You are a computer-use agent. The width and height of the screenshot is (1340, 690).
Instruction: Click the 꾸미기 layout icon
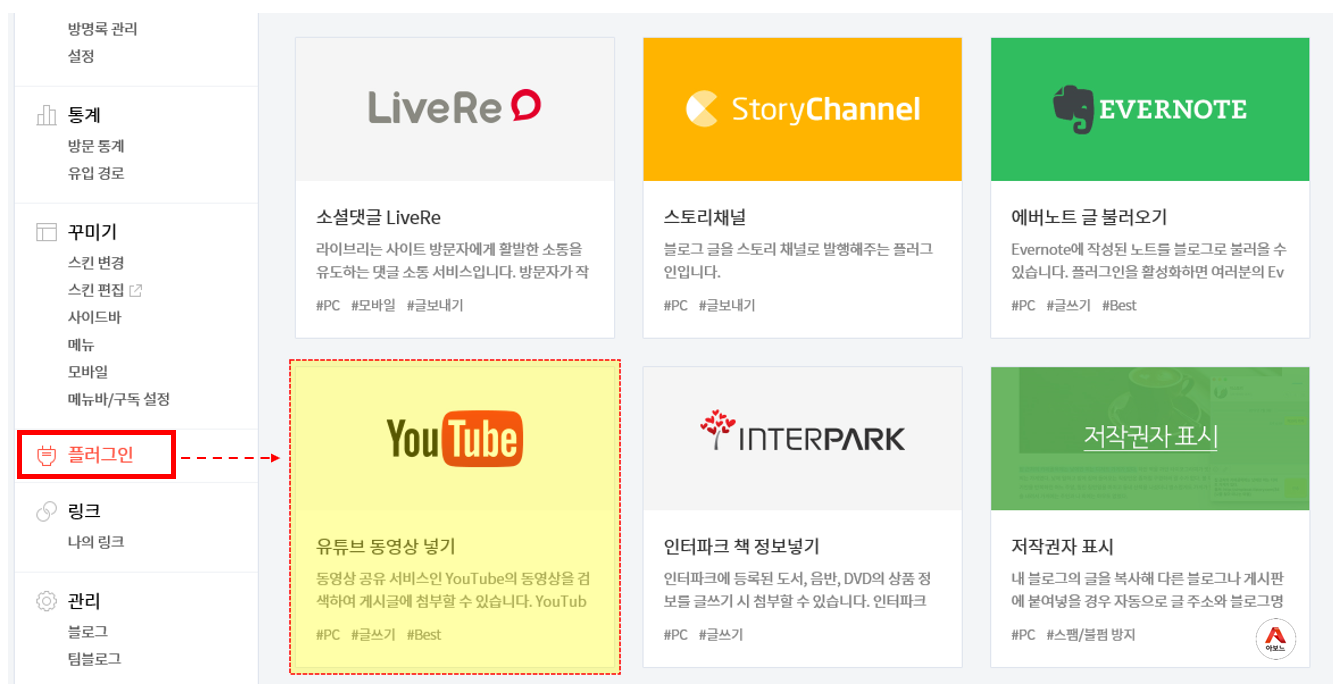46,232
